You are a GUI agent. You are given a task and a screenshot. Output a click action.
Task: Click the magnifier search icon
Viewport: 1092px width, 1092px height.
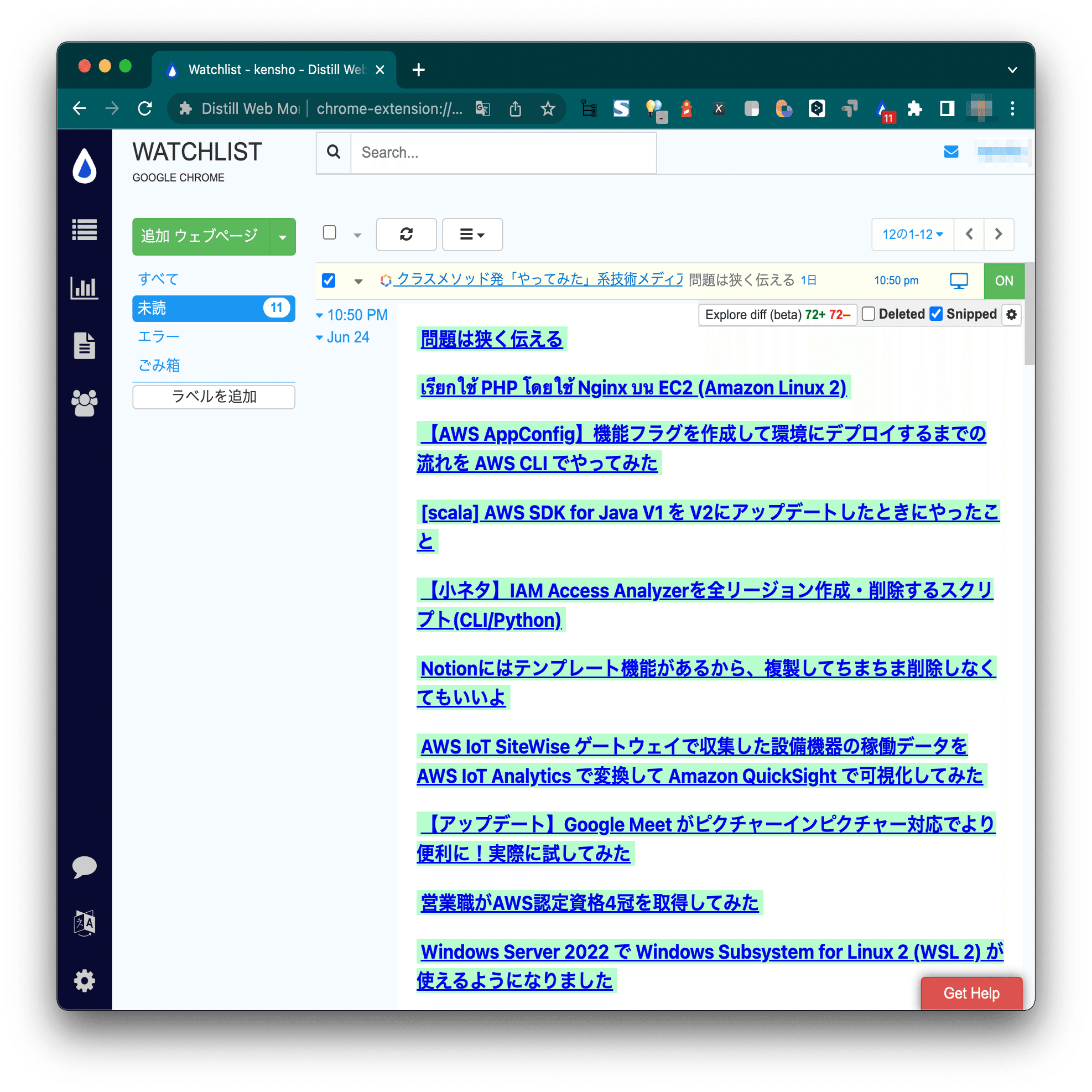click(334, 152)
